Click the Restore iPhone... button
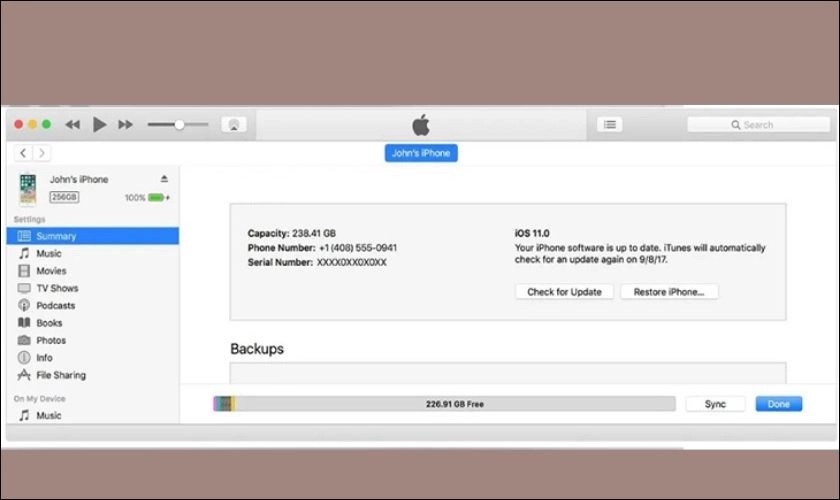The width and height of the screenshot is (840, 500). point(669,292)
